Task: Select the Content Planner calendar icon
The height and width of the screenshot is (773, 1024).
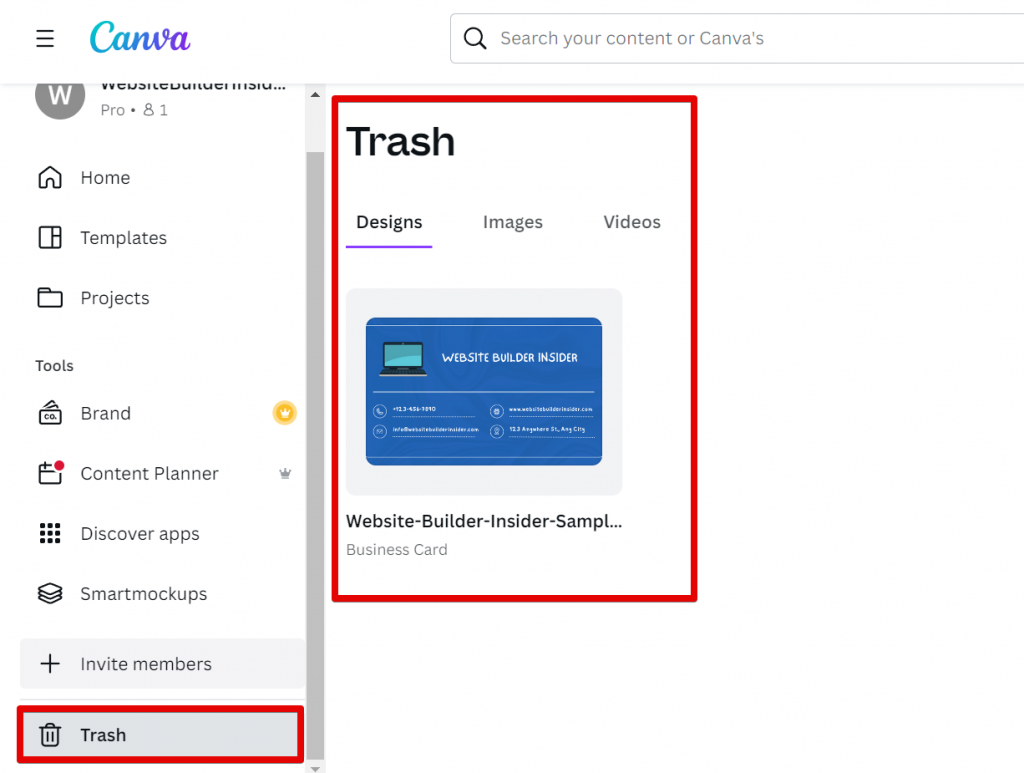Action: pyautogui.click(x=50, y=473)
